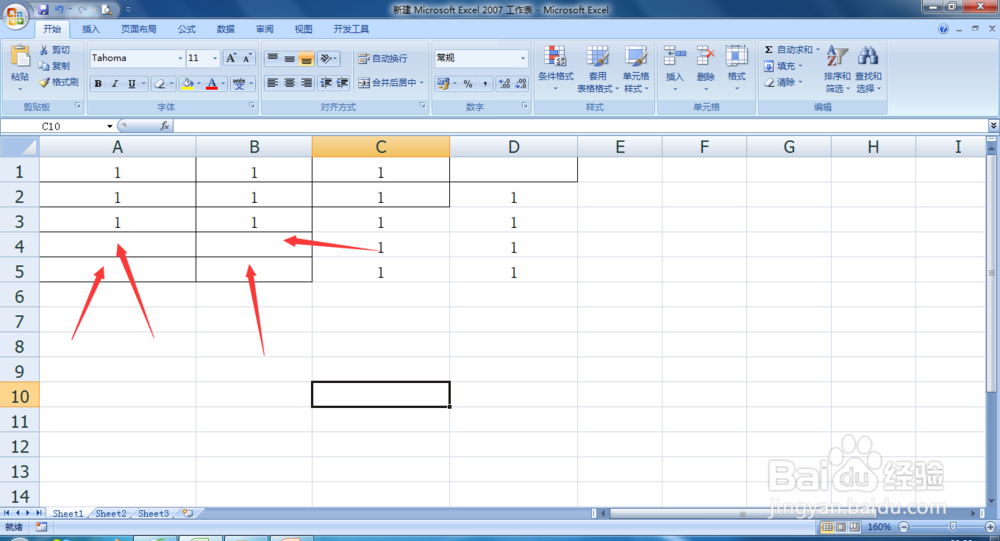Open the font name Tahoma dropdown
The image size is (1000, 541).
click(x=180, y=58)
